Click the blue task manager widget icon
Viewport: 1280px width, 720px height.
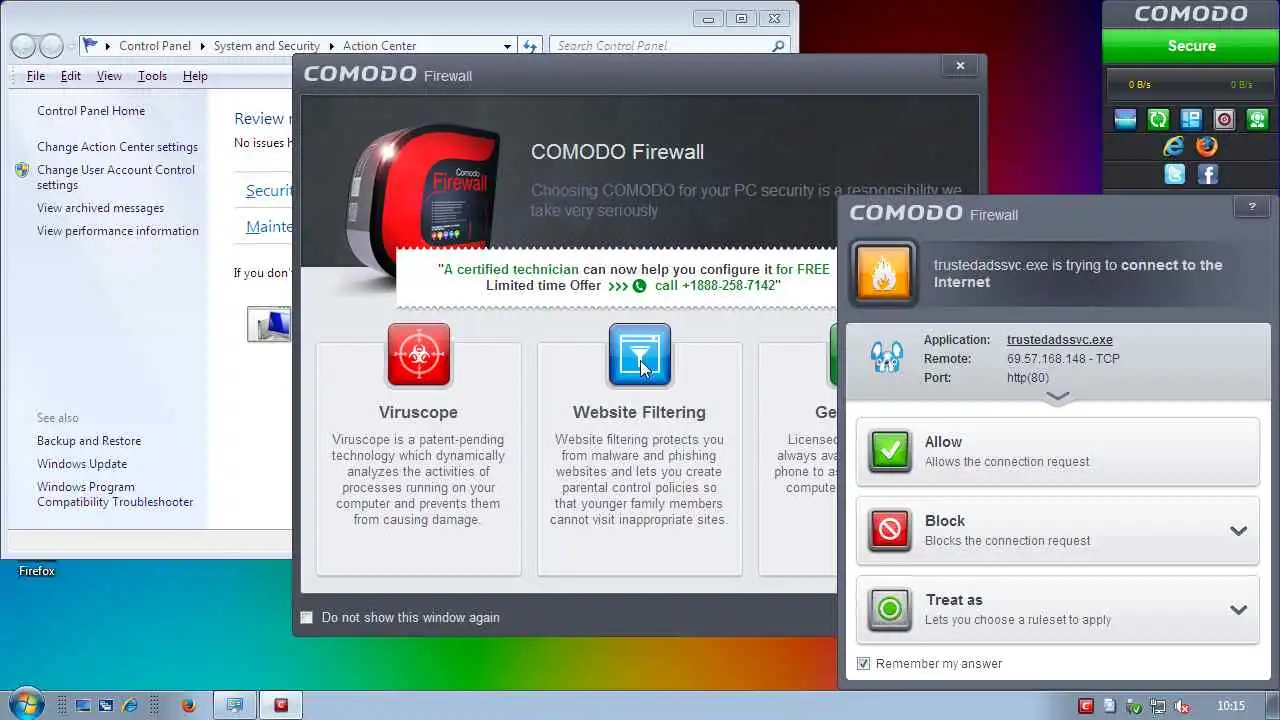click(x=1191, y=120)
